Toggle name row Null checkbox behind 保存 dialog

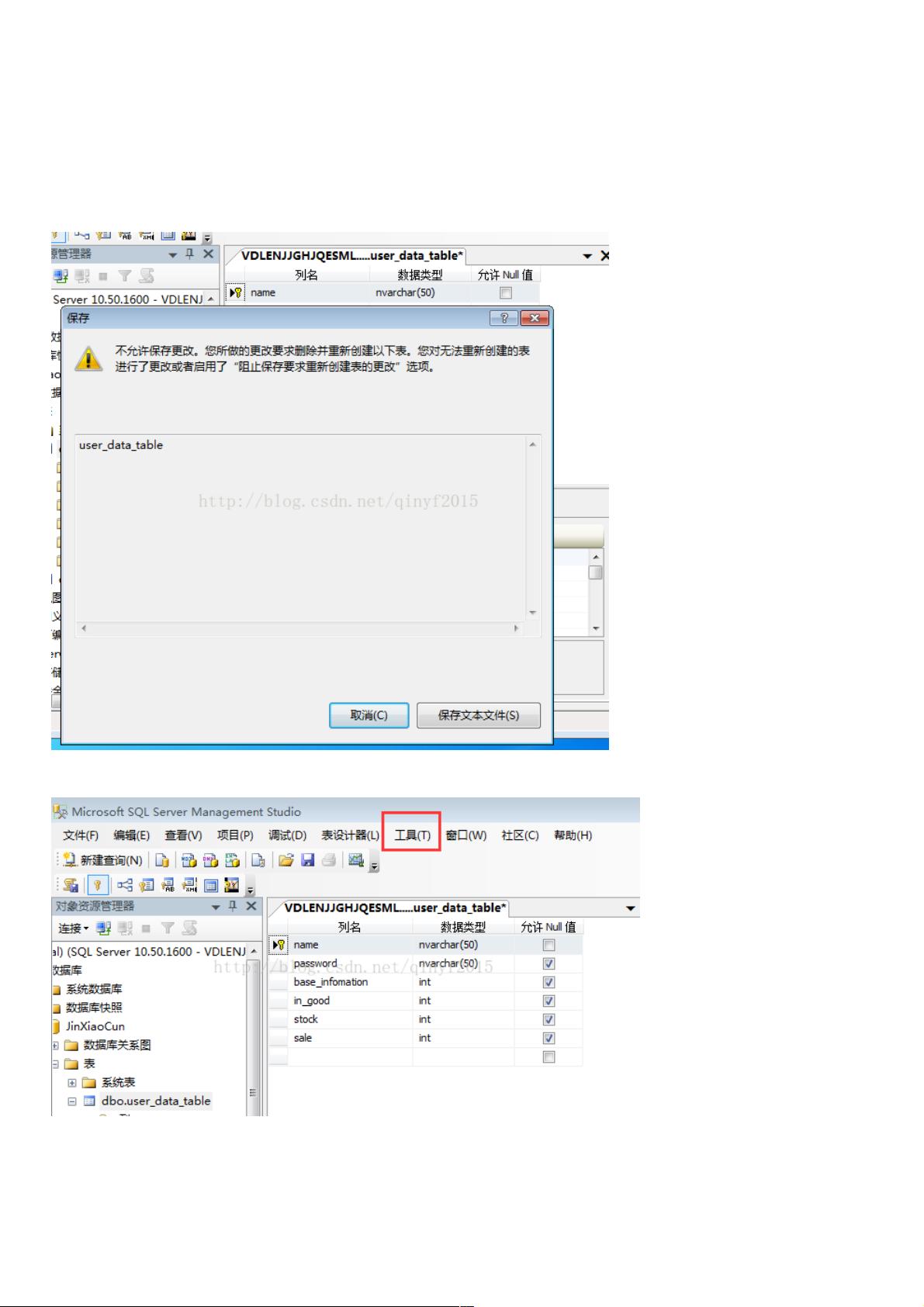pos(506,293)
